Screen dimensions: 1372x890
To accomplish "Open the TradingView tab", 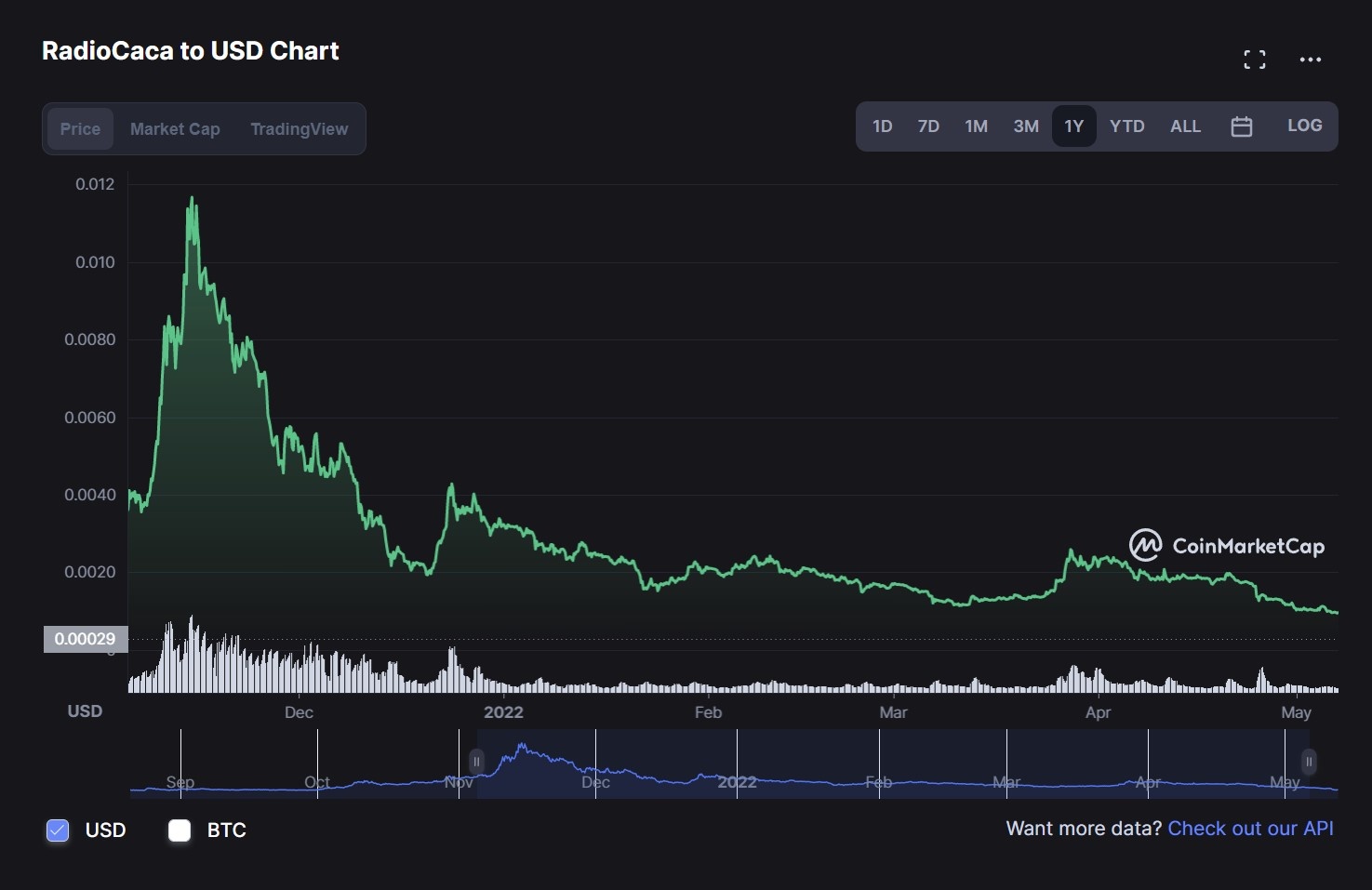I will 299,129.
